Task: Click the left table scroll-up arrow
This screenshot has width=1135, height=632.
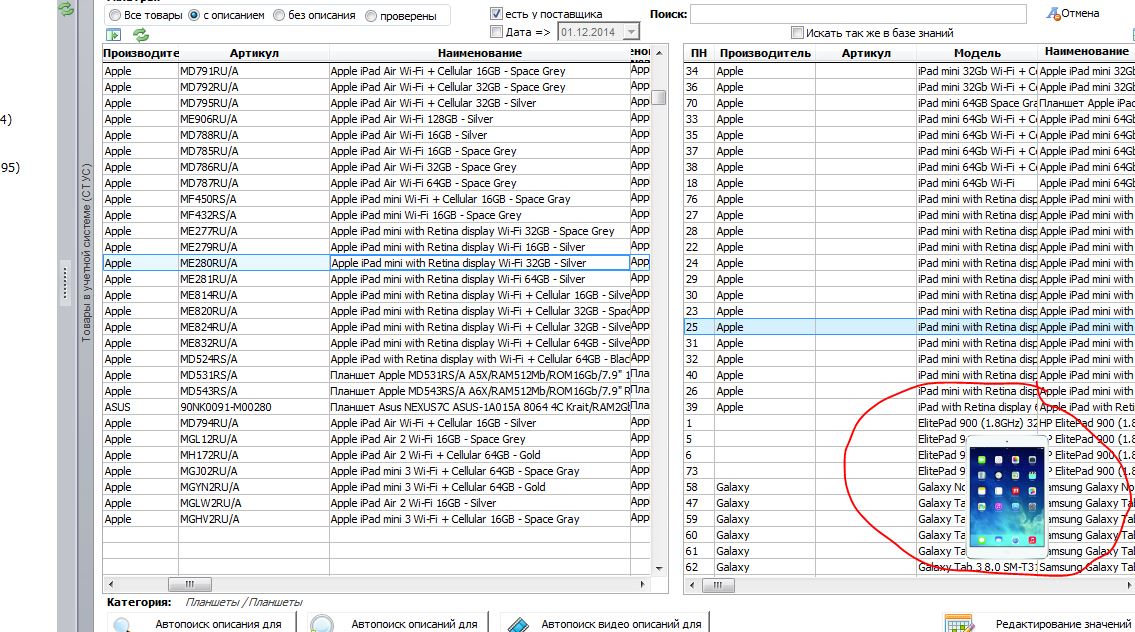Action: click(659, 53)
